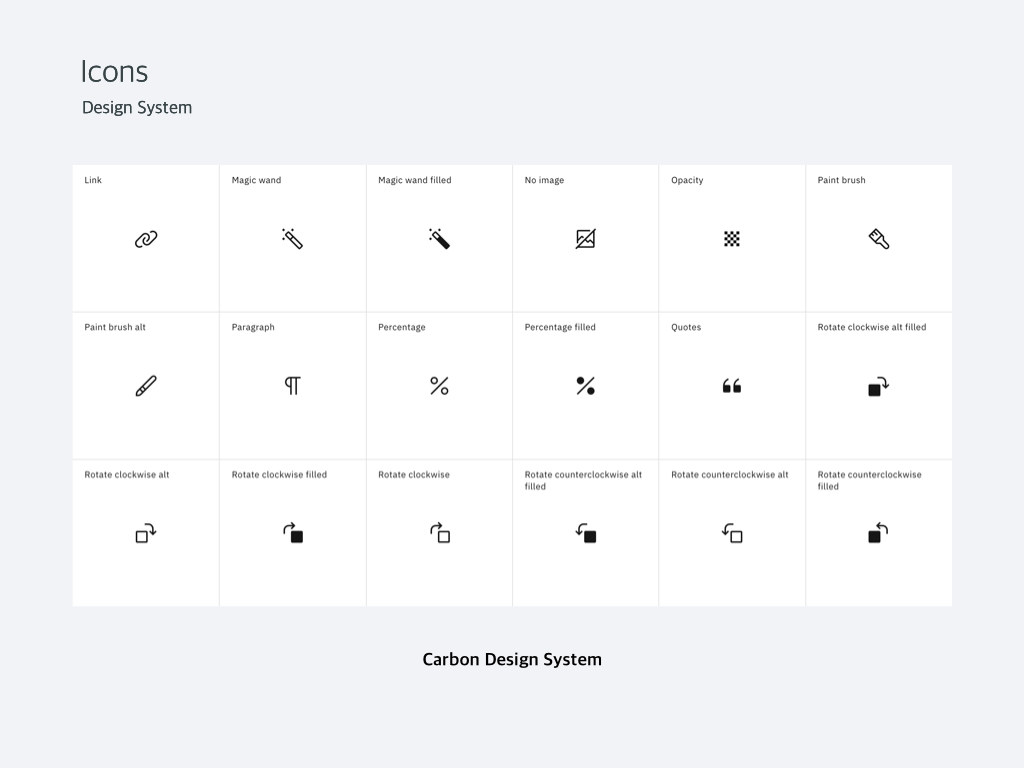Click the Icons page heading
Viewport: 1024px width, 768px height.
point(114,71)
